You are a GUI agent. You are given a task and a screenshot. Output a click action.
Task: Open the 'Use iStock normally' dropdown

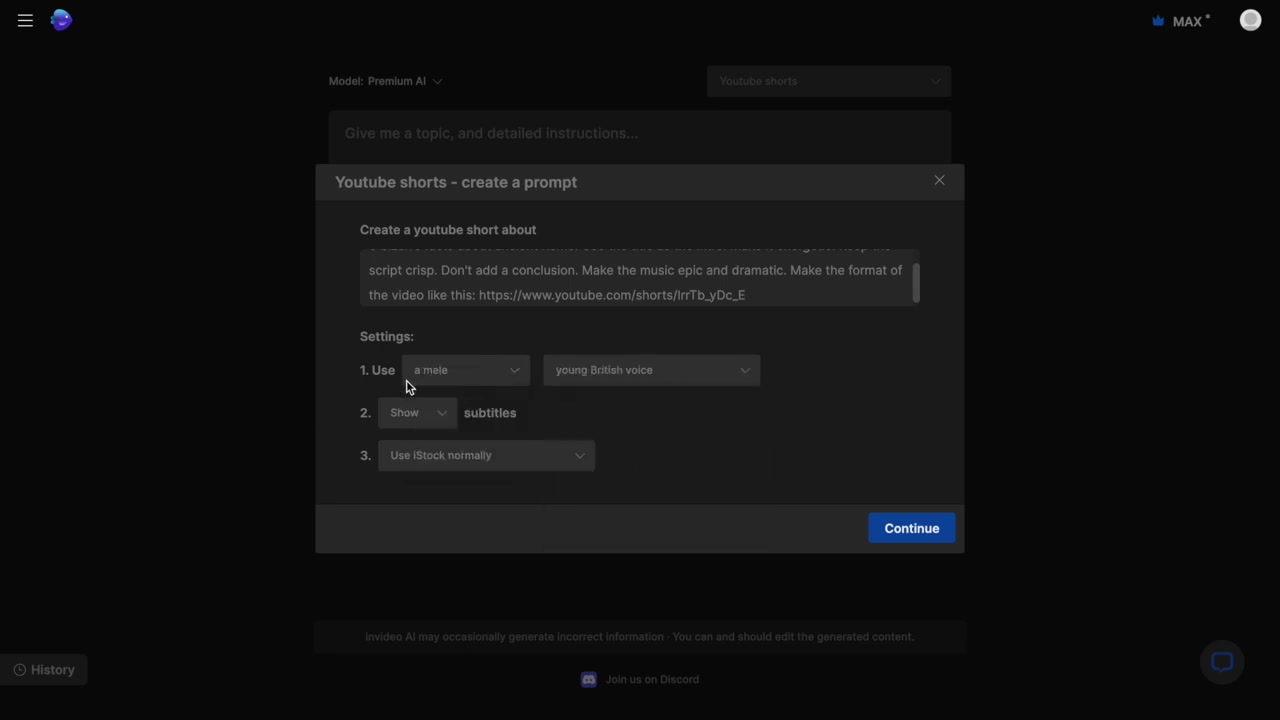[486, 456]
